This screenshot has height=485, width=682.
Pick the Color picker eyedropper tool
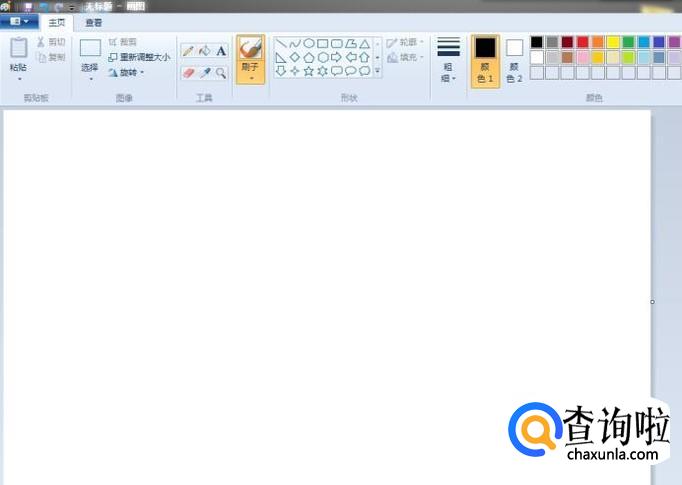(204, 73)
